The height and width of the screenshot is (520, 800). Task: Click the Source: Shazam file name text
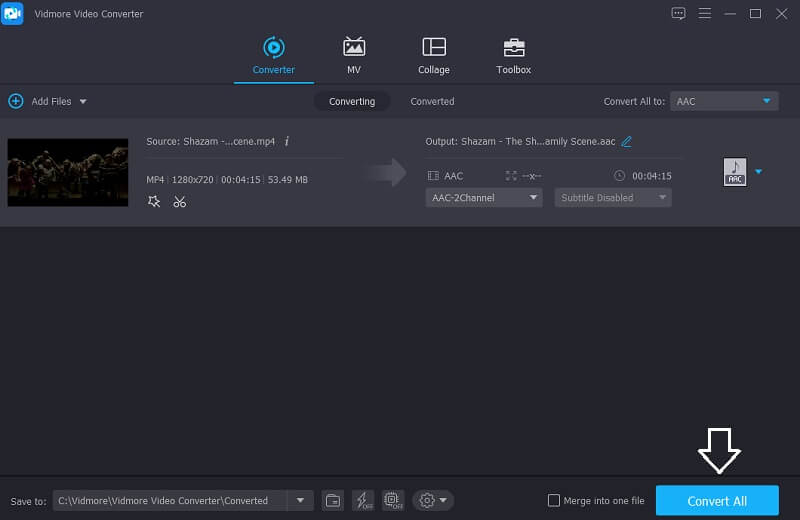click(x=210, y=141)
